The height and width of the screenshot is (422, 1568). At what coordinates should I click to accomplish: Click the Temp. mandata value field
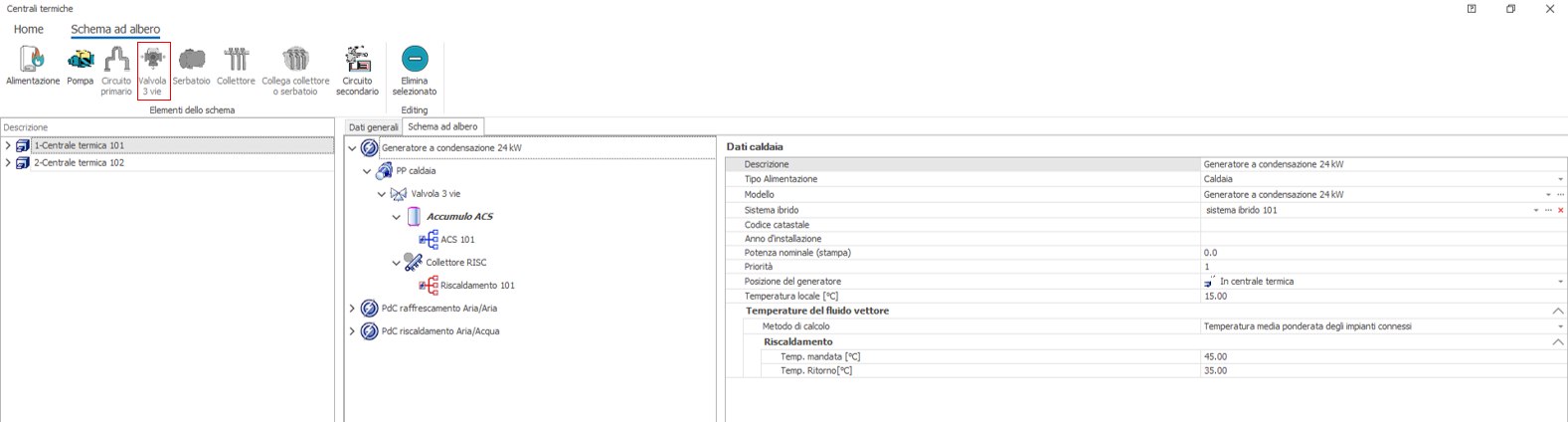pos(1372,356)
